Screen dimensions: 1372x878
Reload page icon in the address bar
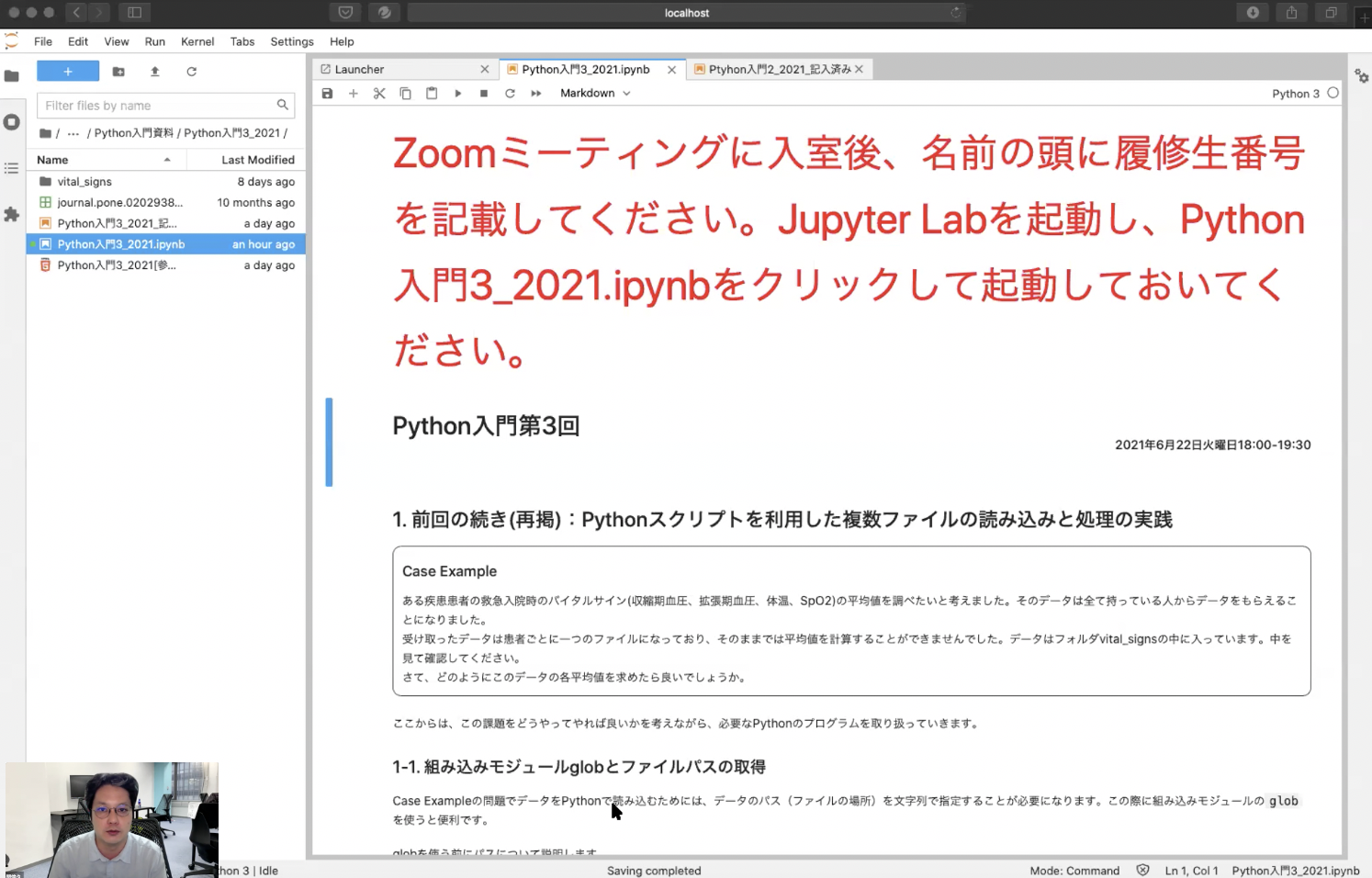click(955, 13)
